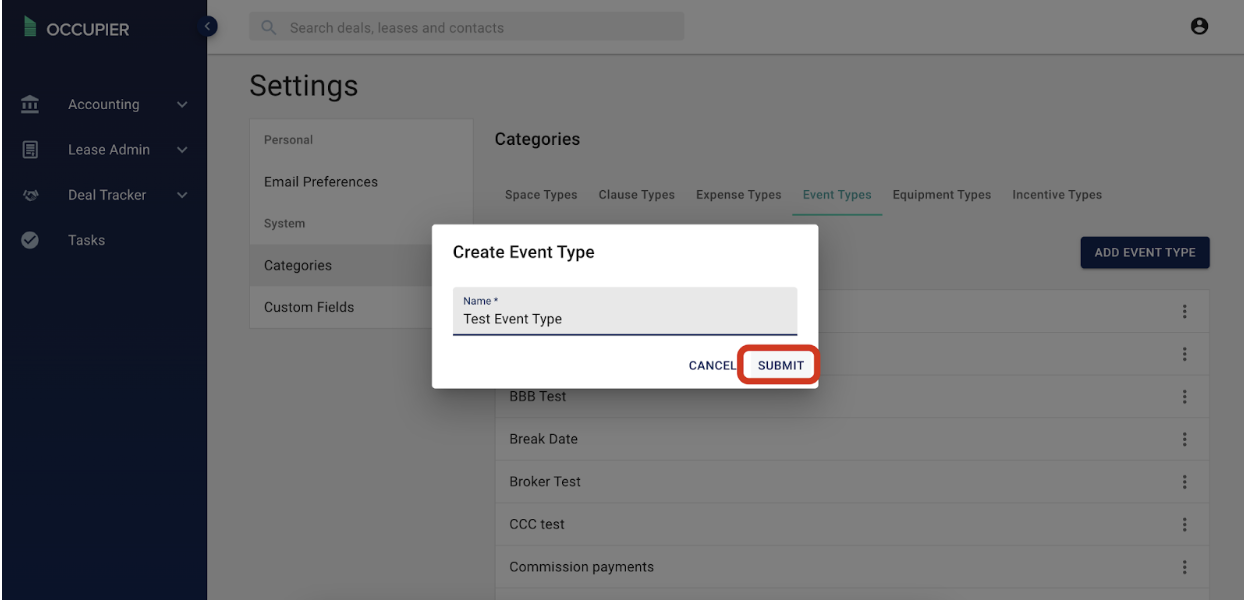Click the Occupier logo icon

click(x=28, y=29)
